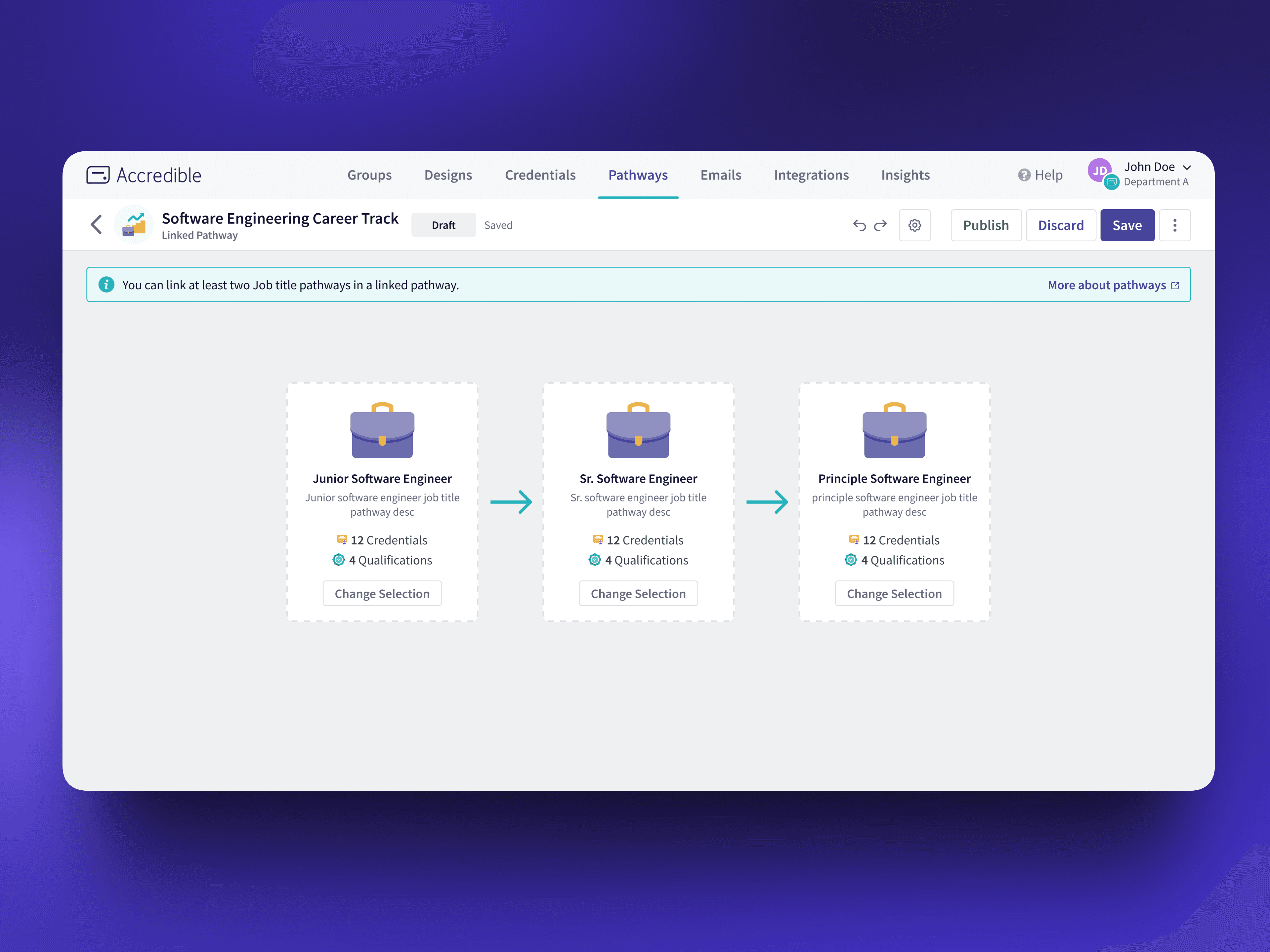Open the three-dot more options menu
This screenshot has width=1270, height=952.
pos(1174,225)
